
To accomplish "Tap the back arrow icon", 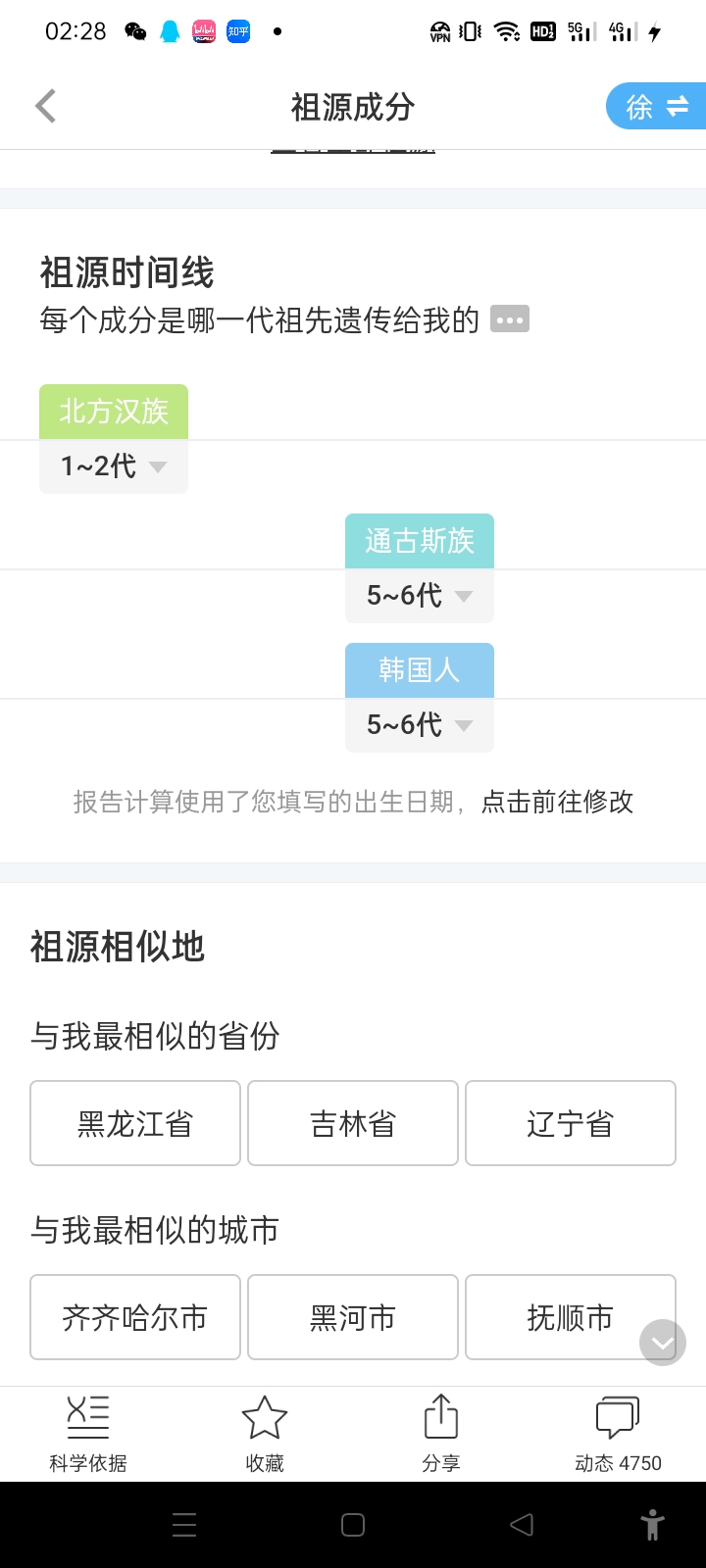I will click(x=46, y=106).
